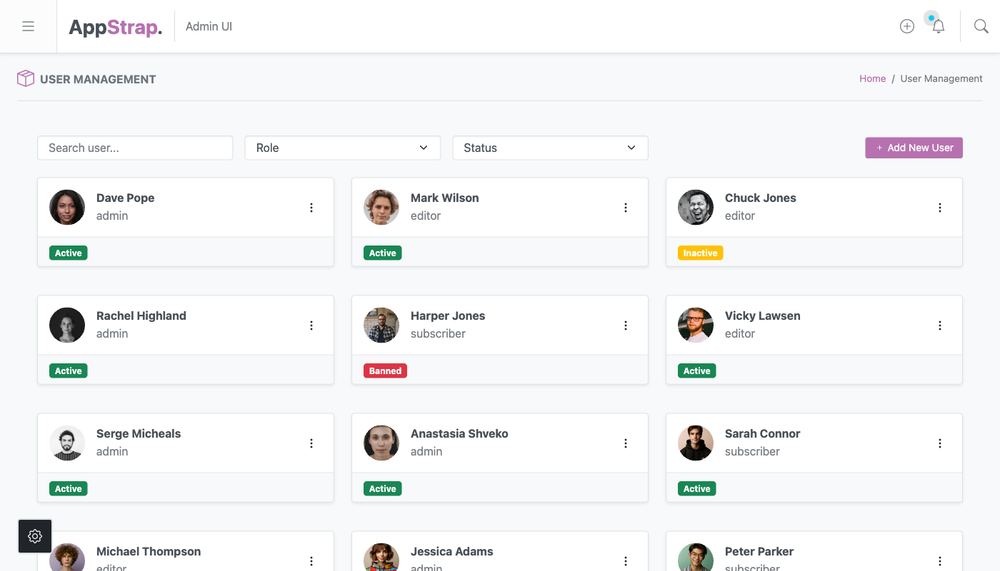The image size is (1000, 571).
Task: Click the Add New User button
Action: point(914,147)
